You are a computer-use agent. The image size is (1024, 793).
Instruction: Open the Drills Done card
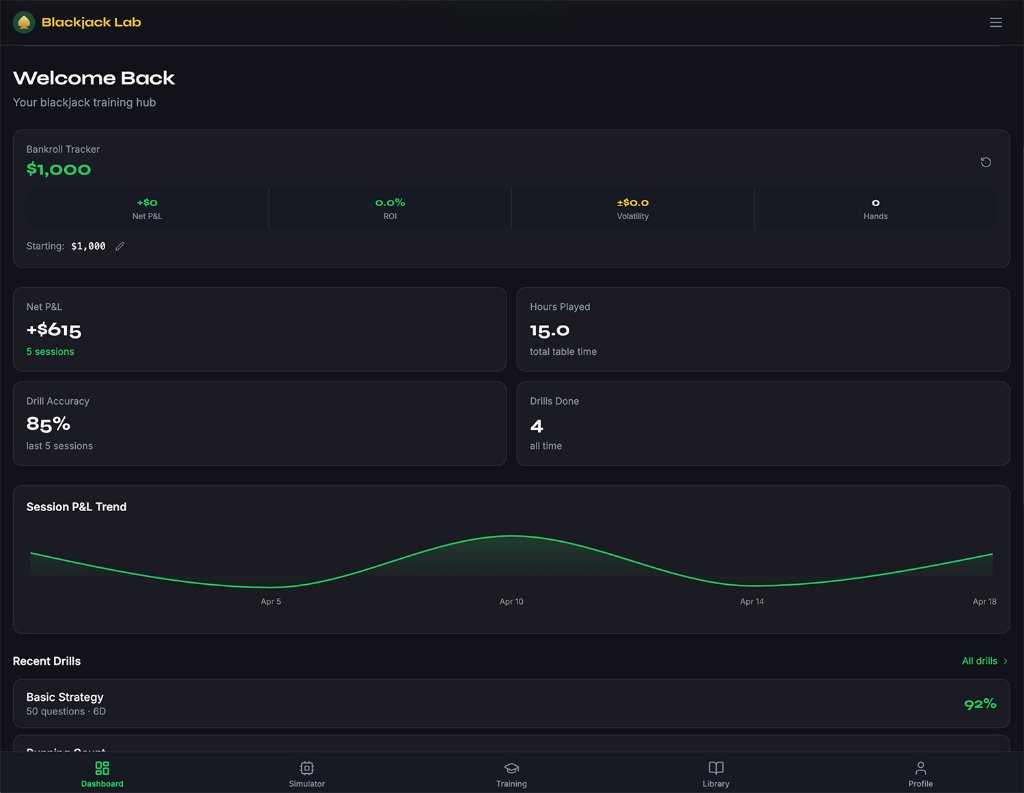(x=763, y=422)
